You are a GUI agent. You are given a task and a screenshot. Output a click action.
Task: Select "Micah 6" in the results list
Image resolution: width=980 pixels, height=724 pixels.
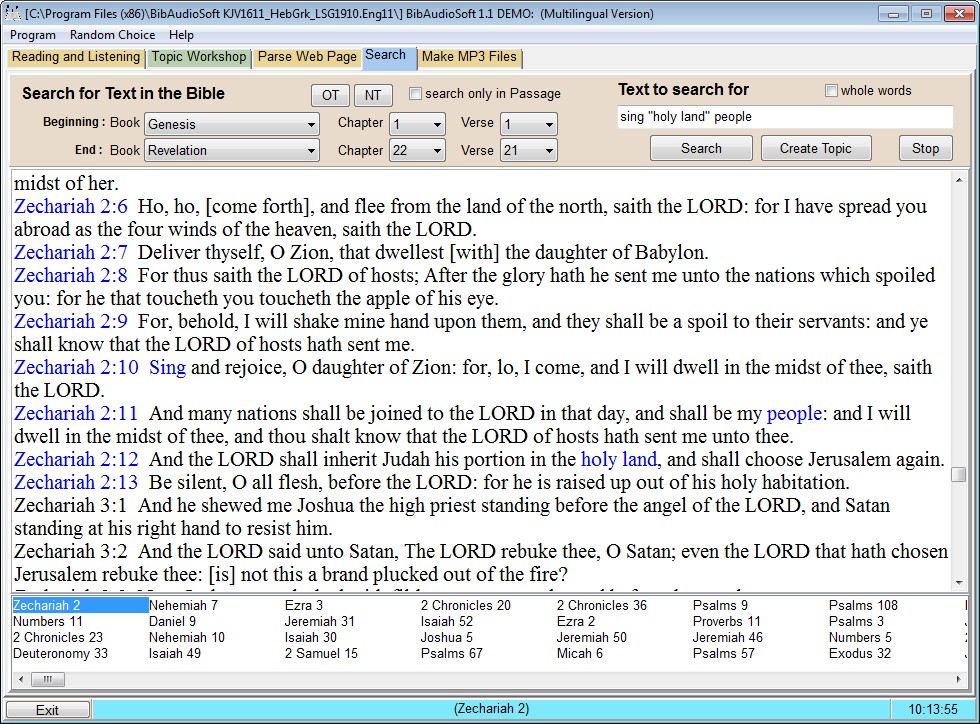[579, 654]
